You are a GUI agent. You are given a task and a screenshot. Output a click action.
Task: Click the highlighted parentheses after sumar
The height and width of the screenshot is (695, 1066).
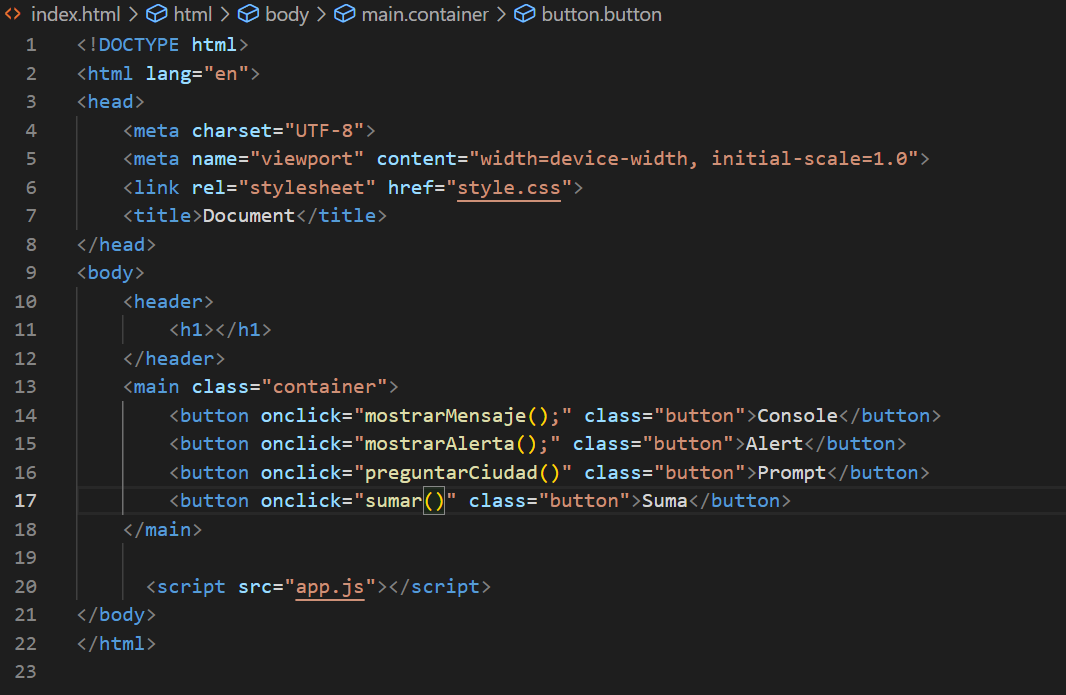(x=434, y=501)
